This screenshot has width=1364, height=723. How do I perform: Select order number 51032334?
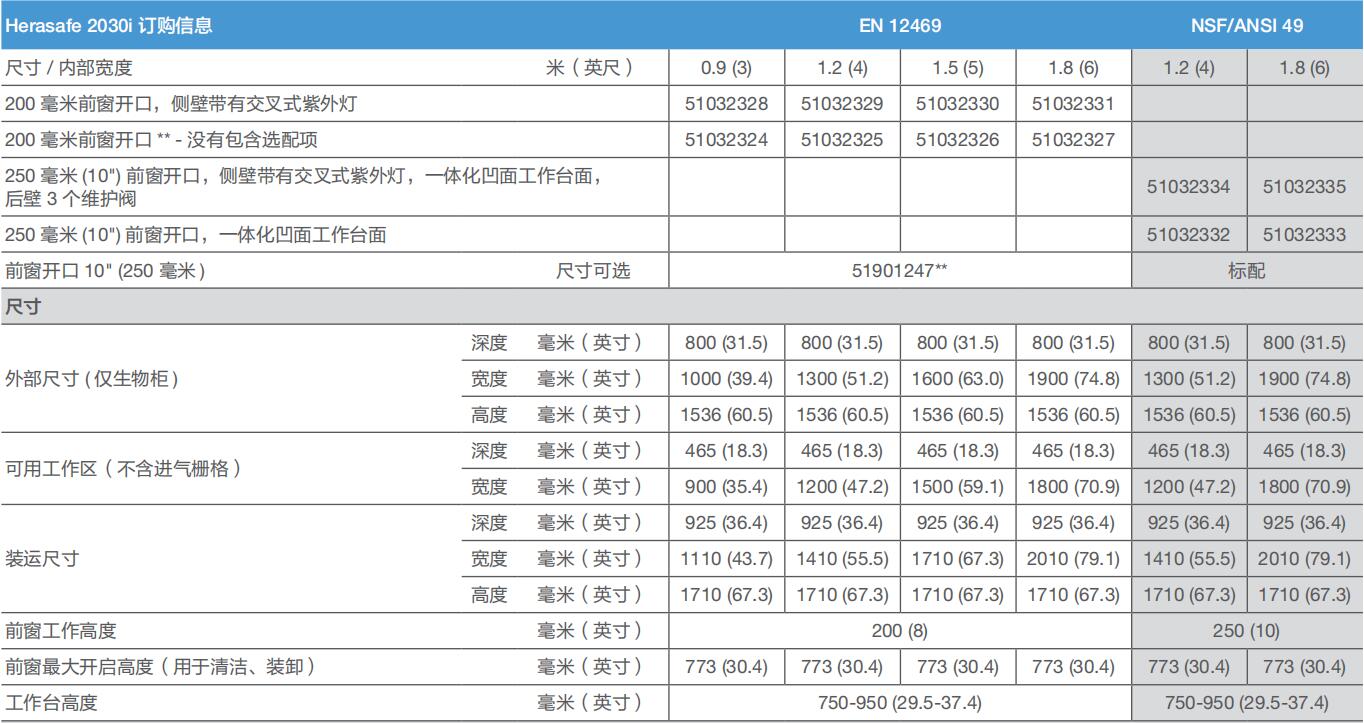click(1189, 187)
